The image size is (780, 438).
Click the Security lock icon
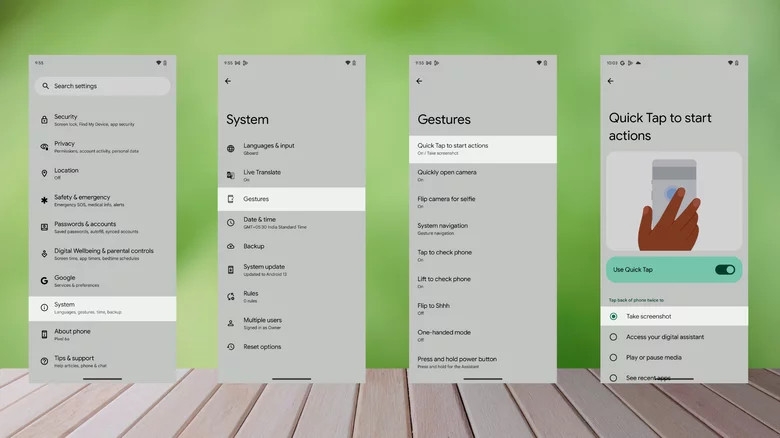click(44, 120)
